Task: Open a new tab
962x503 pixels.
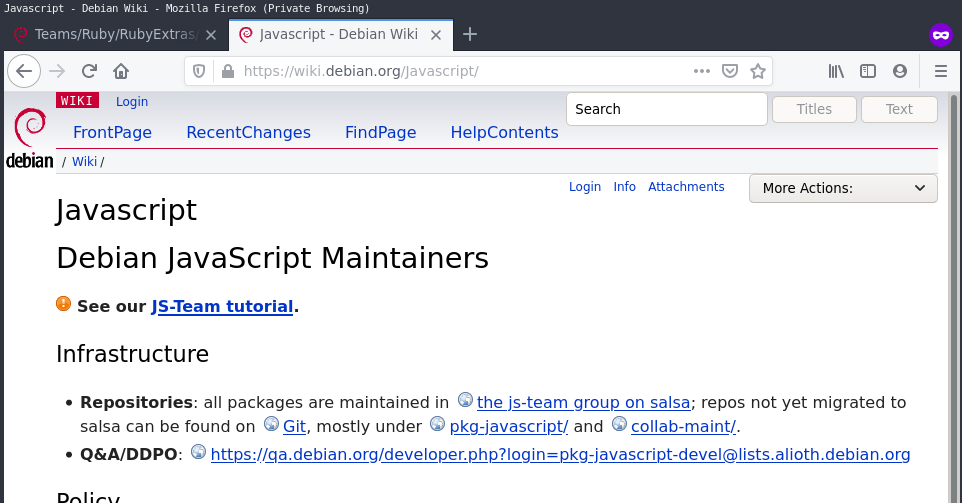Action: [470, 34]
